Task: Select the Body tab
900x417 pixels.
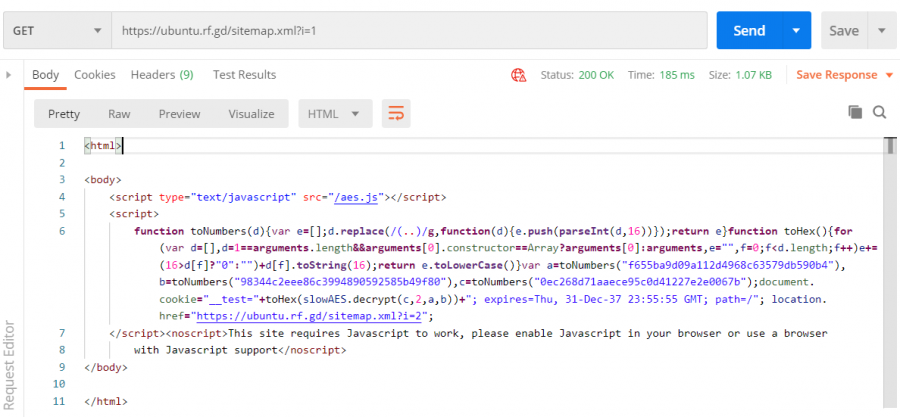Action: pyautogui.click(x=46, y=75)
